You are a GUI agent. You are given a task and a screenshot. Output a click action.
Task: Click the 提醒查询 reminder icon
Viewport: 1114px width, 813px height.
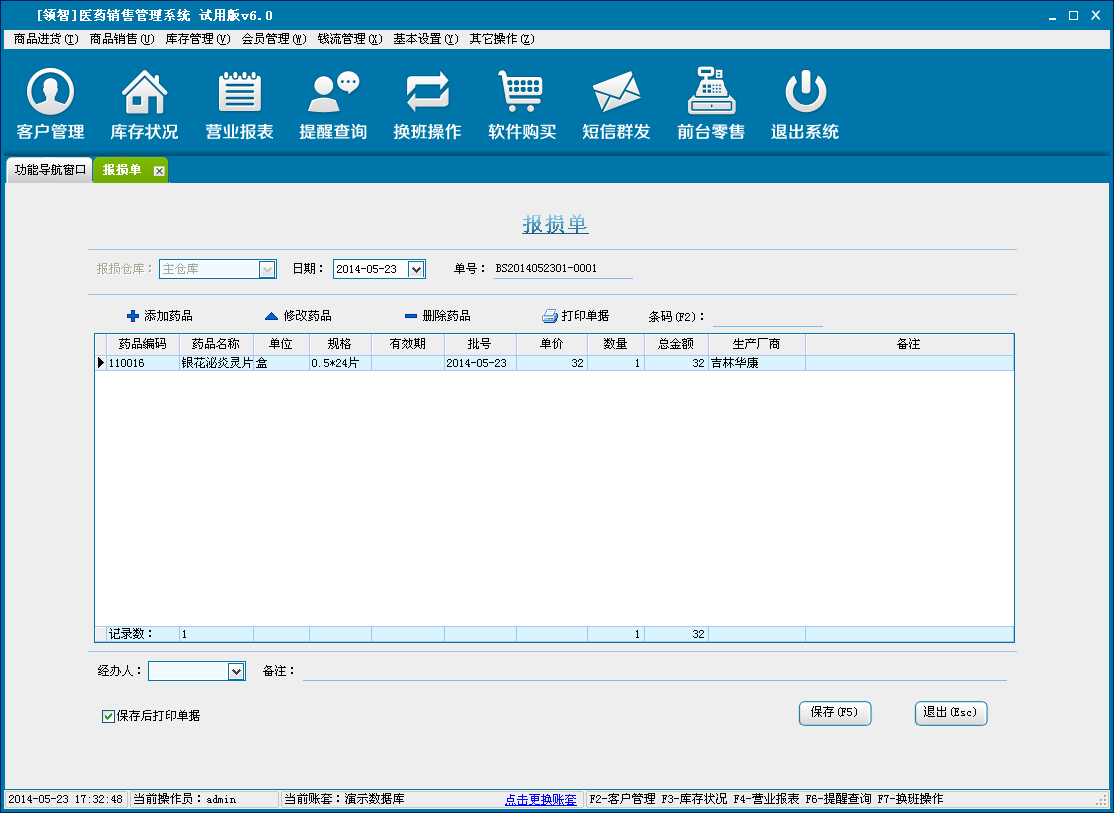[x=333, y=94]
